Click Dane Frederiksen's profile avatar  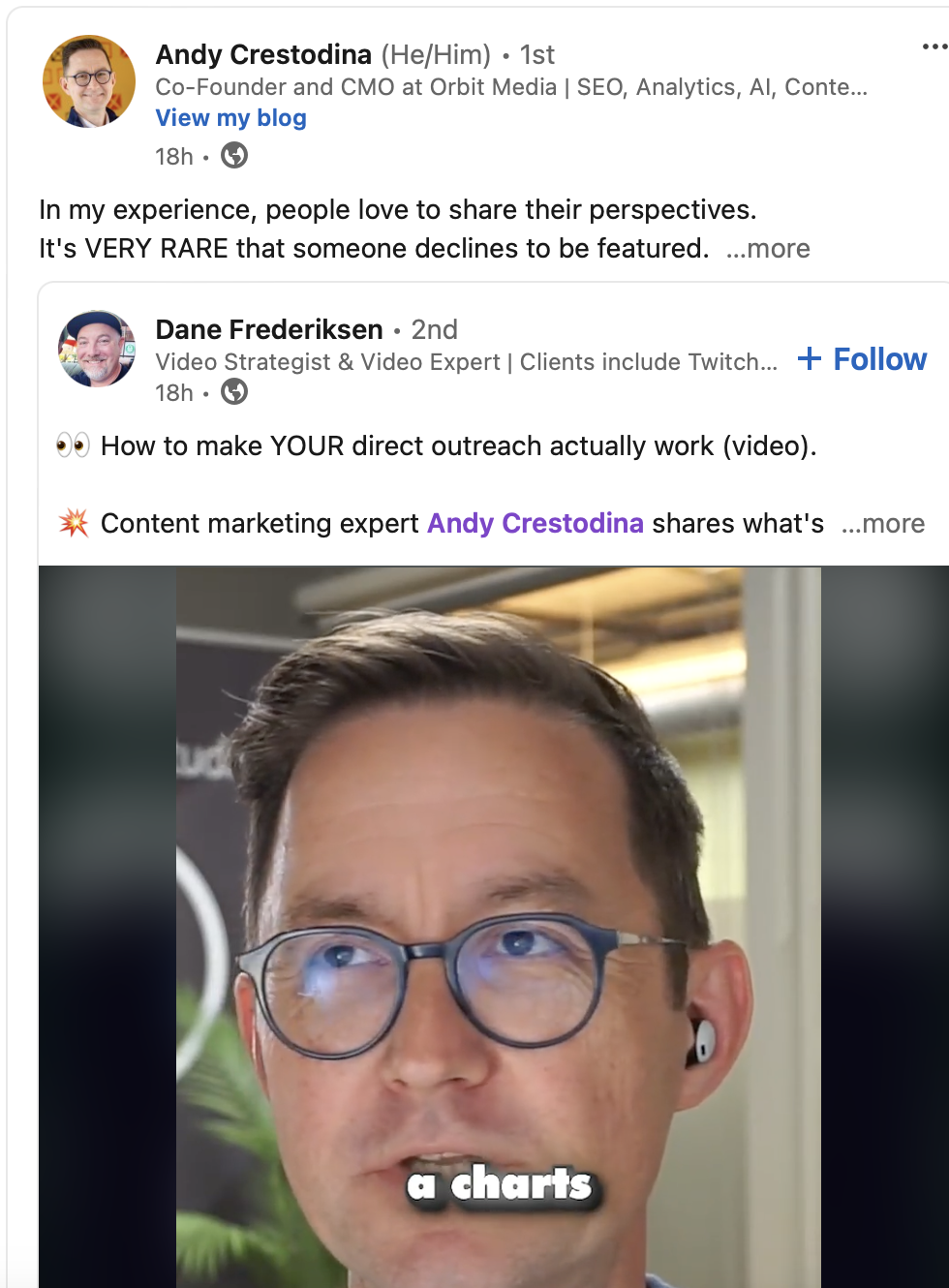[96, 349]
